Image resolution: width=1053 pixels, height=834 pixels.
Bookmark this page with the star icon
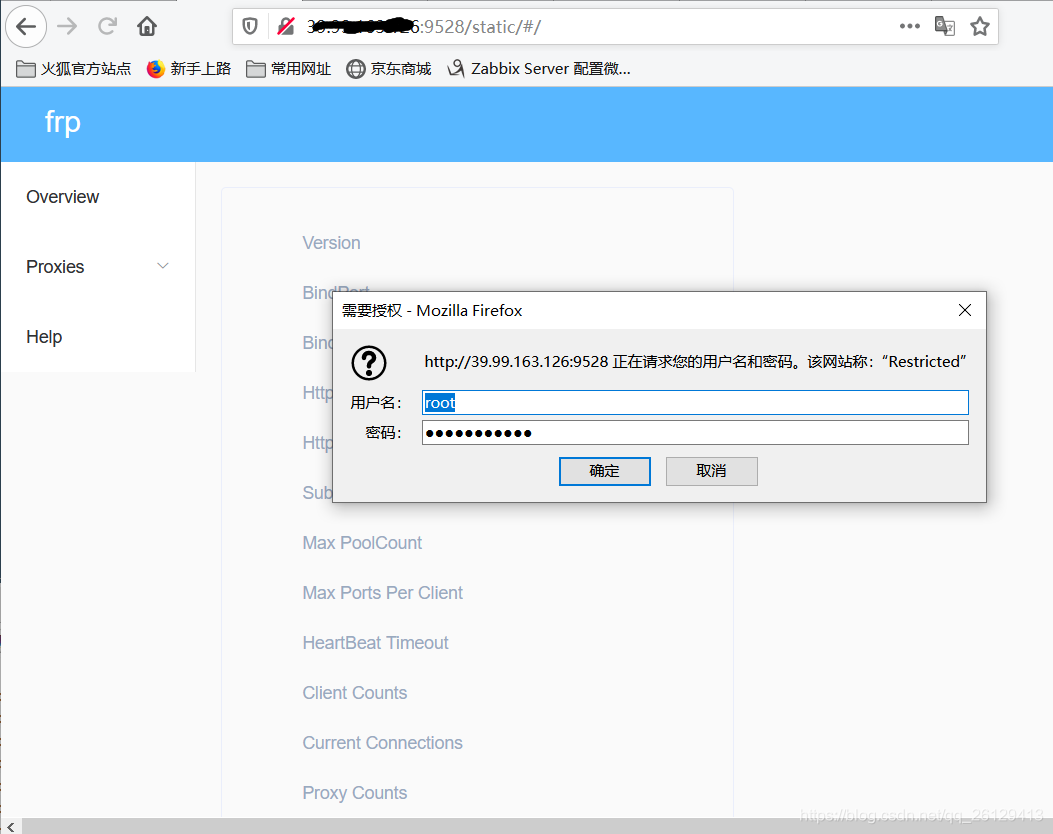point(980,27)
